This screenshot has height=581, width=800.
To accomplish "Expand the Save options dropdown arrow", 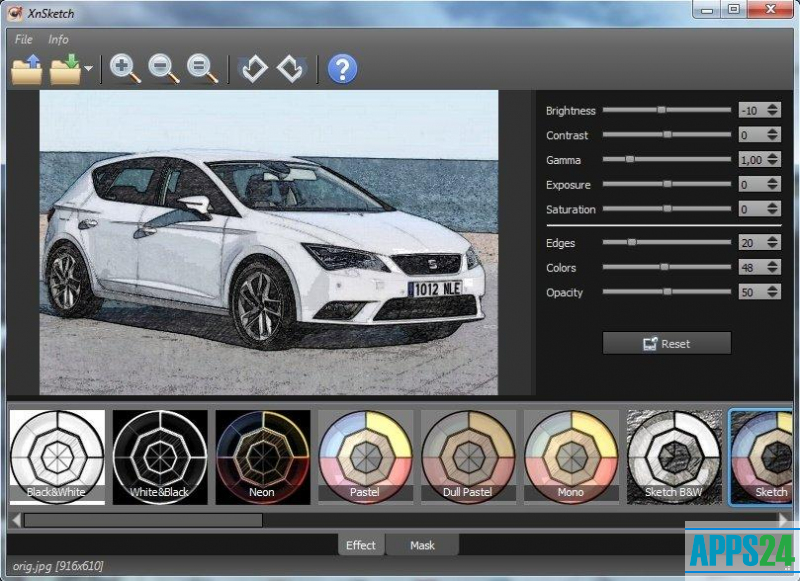I will click(x=88, y=68).
